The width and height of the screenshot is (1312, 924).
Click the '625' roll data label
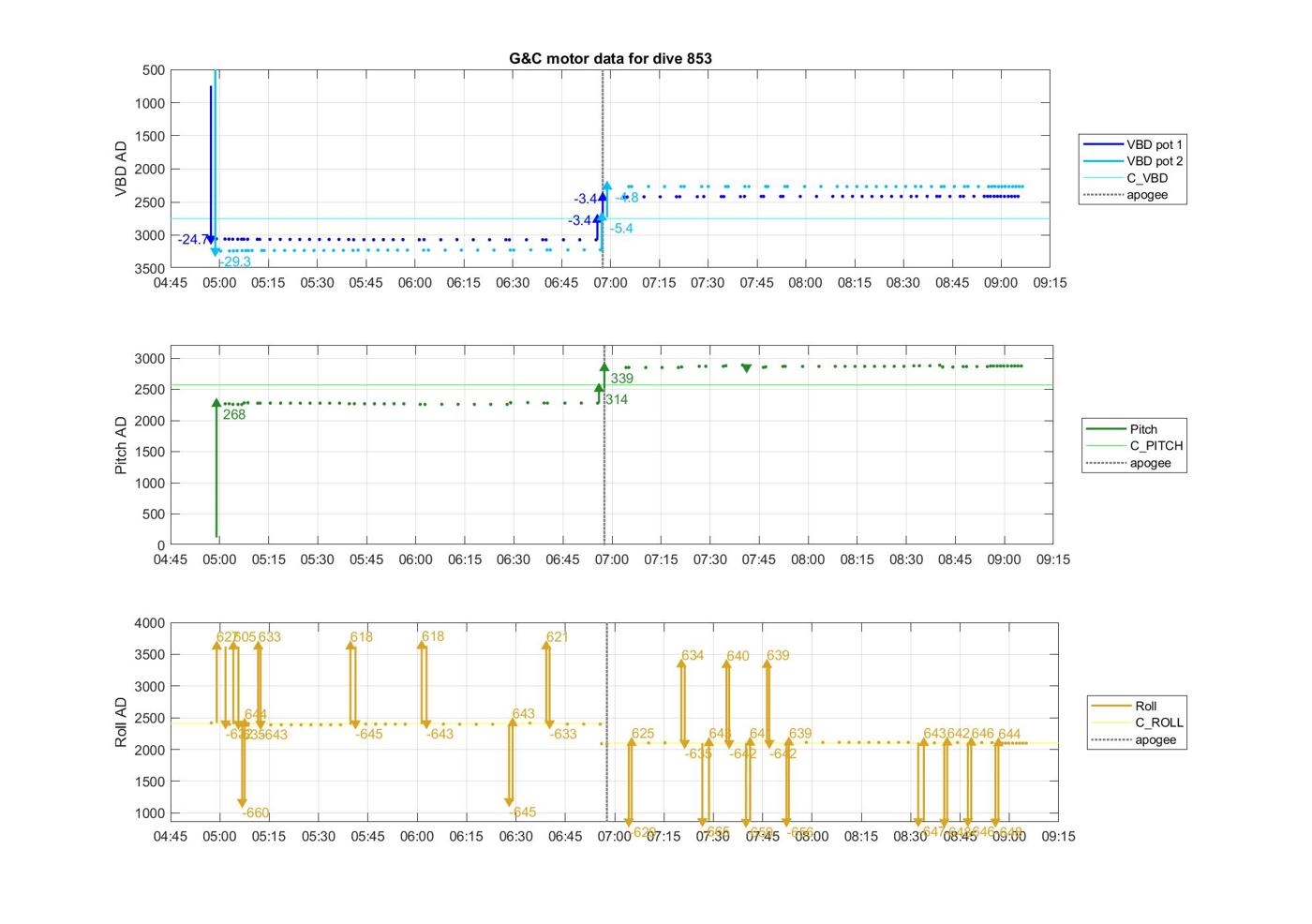pos(643,734)
